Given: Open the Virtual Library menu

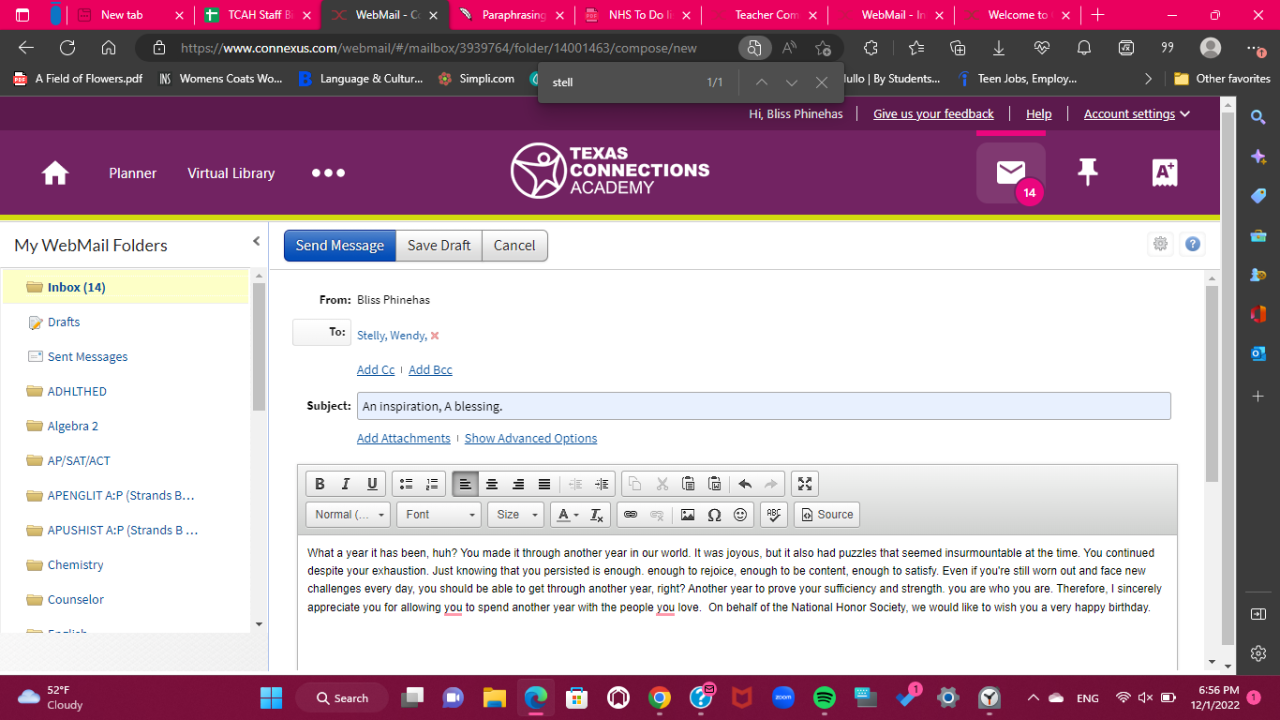Looking at the screenshot, I should click(x=231, y=173).
